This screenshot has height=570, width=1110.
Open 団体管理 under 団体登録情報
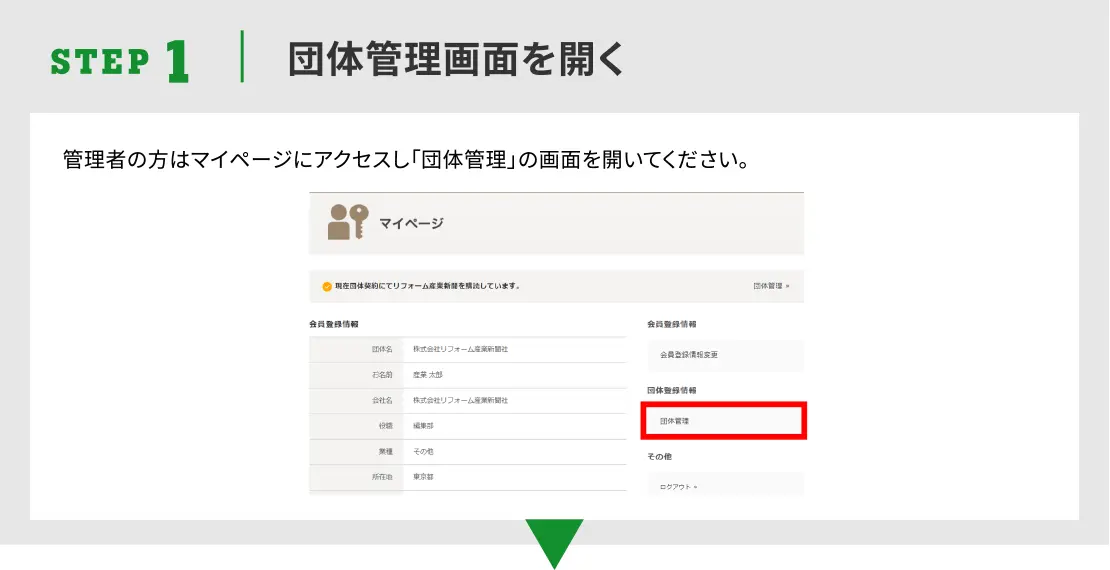click(723, 421)
